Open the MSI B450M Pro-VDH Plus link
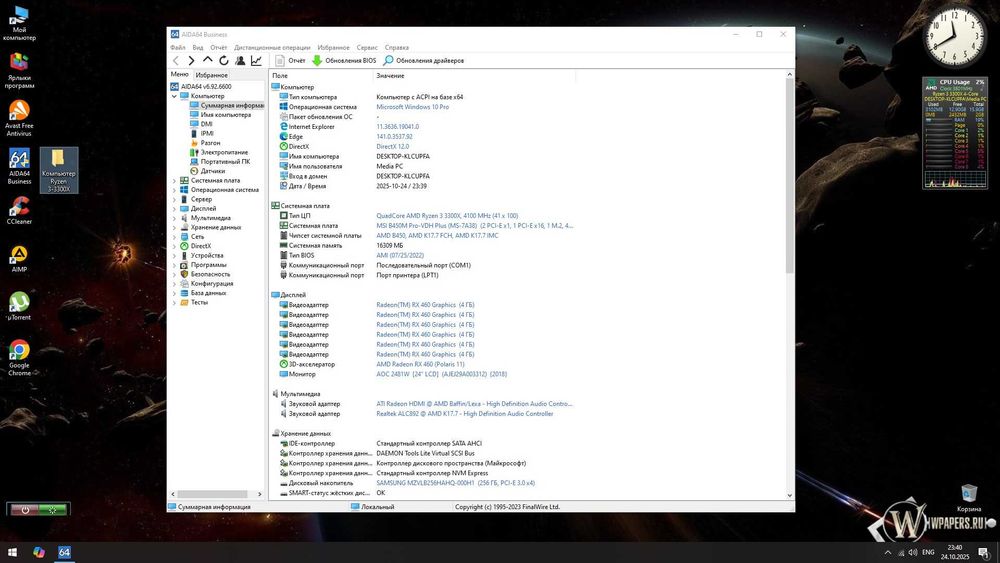The width and height of the screenshot is (1000, 563). 474,226
